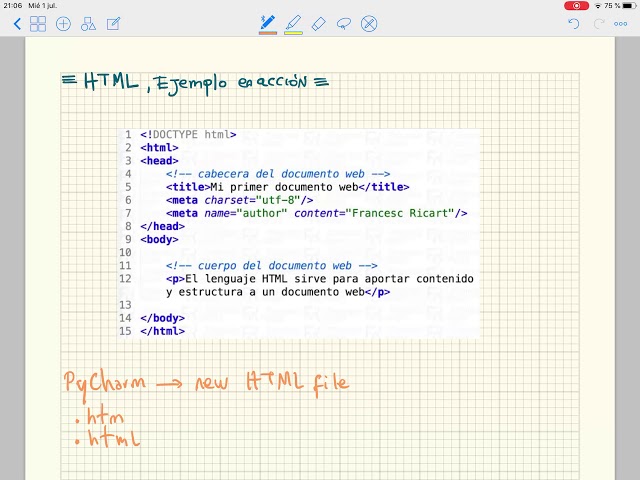The width and height of the screenshot is (640, 480).
Task: Tap the embedded HTML code snippet image
Action: click(299, 233)
